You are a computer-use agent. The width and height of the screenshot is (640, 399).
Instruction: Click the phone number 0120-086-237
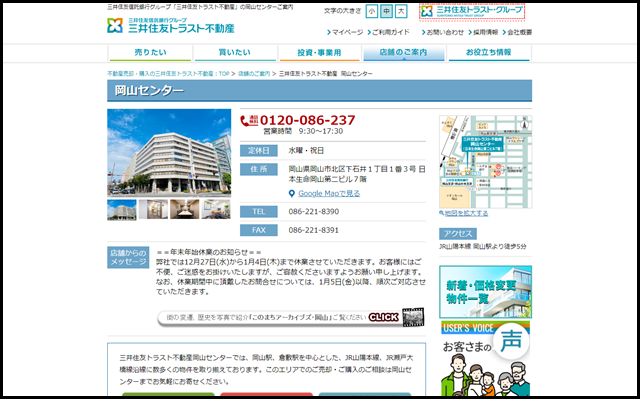[x=308, y=120]
